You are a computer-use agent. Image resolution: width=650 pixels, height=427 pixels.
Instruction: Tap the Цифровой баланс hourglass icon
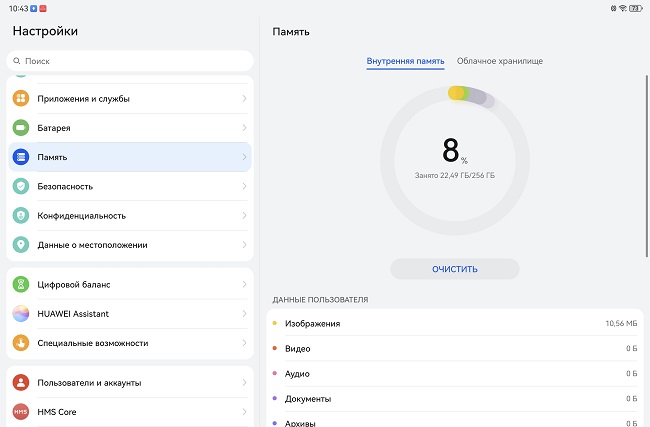[21, 284]
